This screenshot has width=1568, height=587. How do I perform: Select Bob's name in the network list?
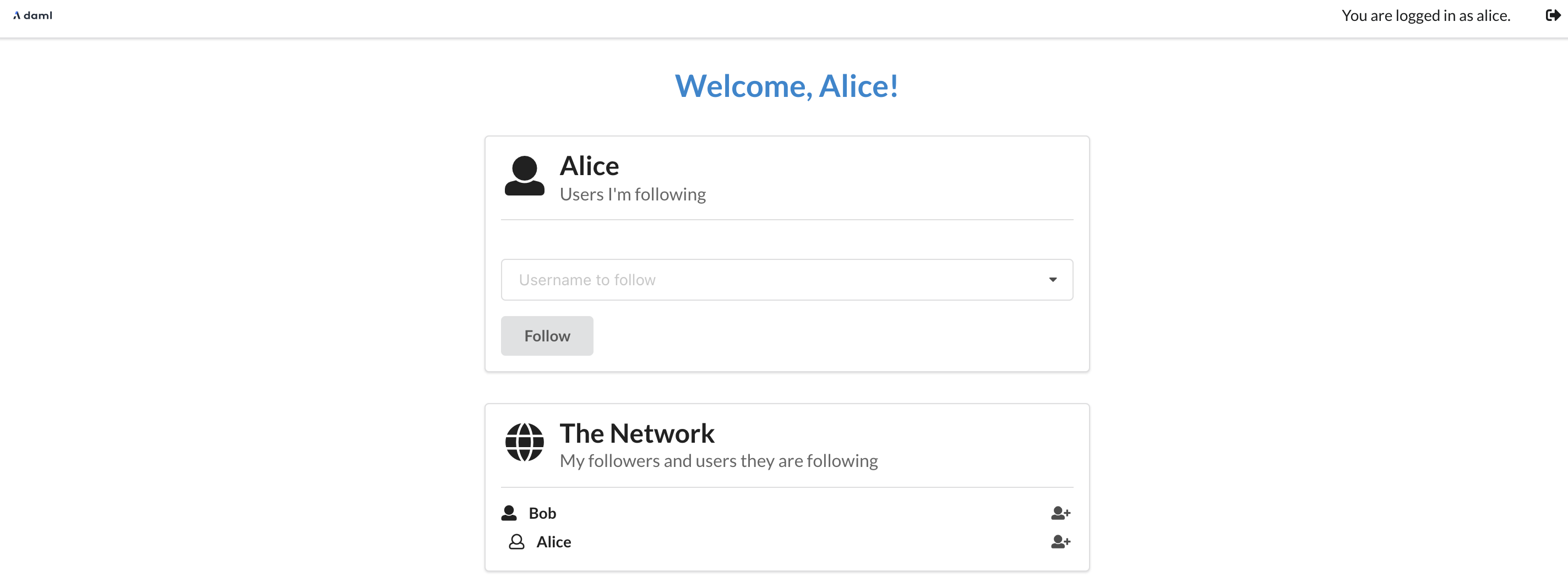[x=542, y=512]
